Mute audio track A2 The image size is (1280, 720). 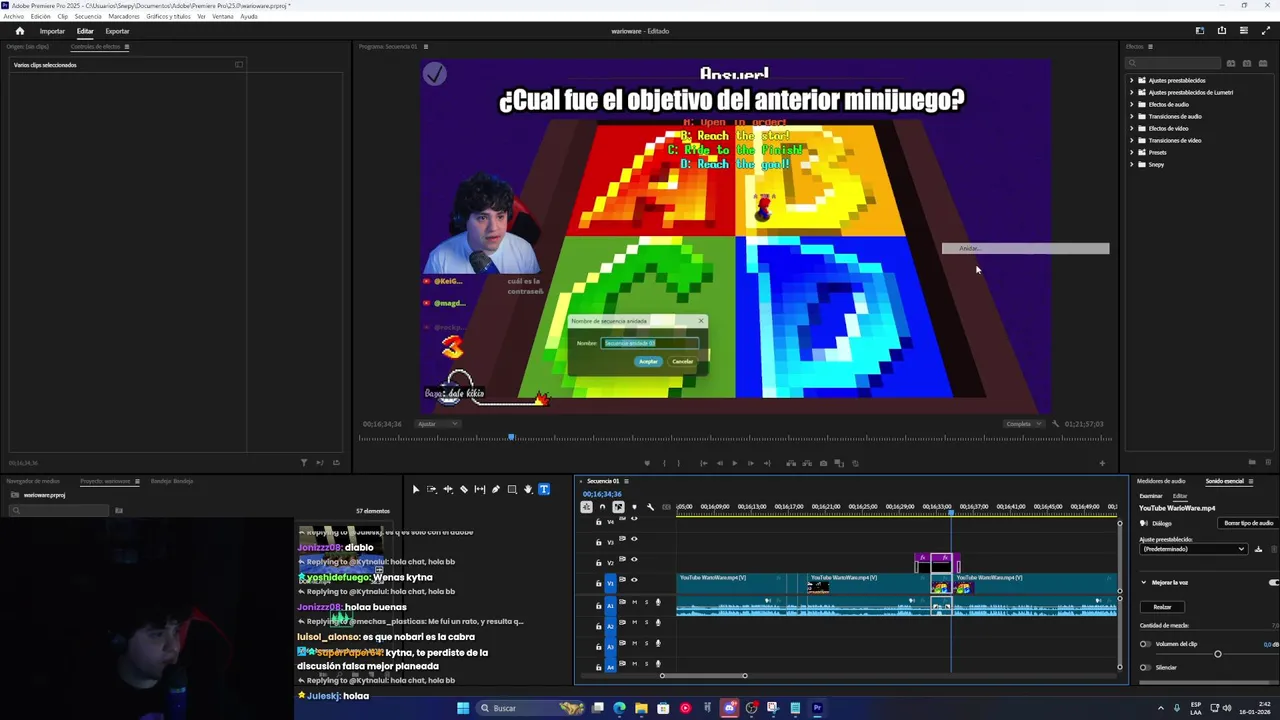coord(634,622)
